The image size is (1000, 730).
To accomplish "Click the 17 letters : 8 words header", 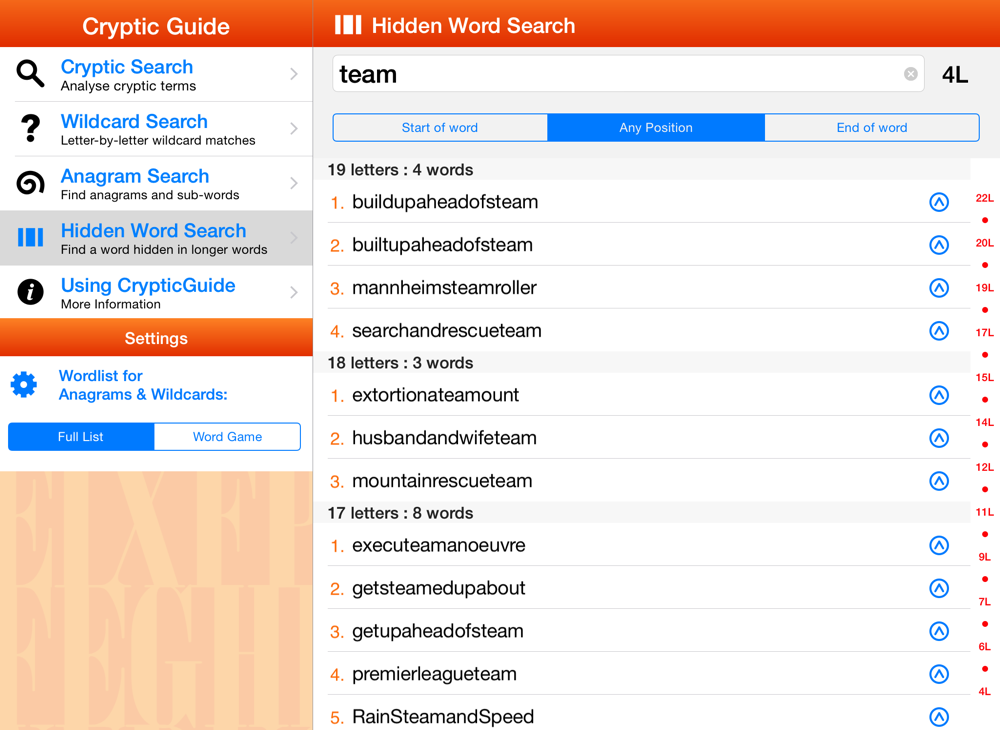I will tap(642, 513).
